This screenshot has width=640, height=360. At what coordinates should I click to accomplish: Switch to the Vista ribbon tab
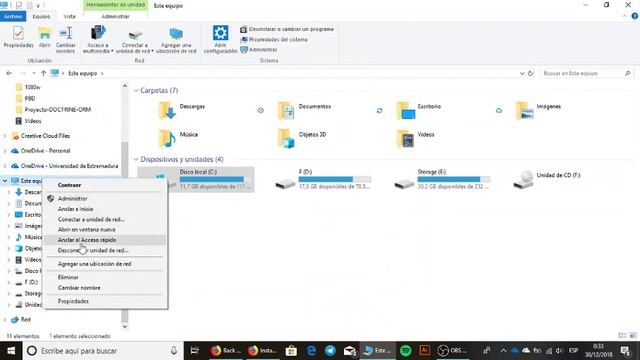(69, 16)
